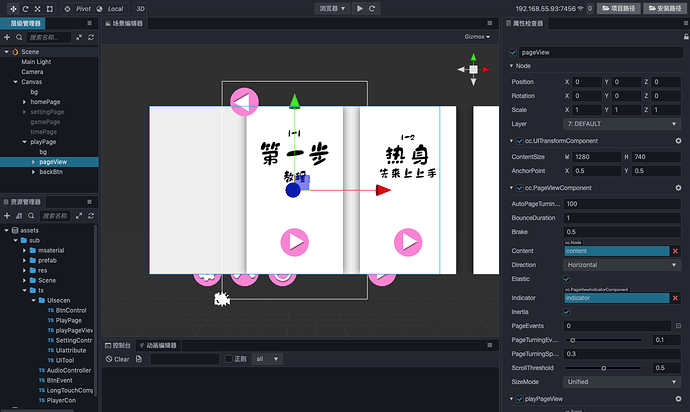Screen dimensions: 690x412
Task: Clear the console log
Action: click(x=117, y=359)
